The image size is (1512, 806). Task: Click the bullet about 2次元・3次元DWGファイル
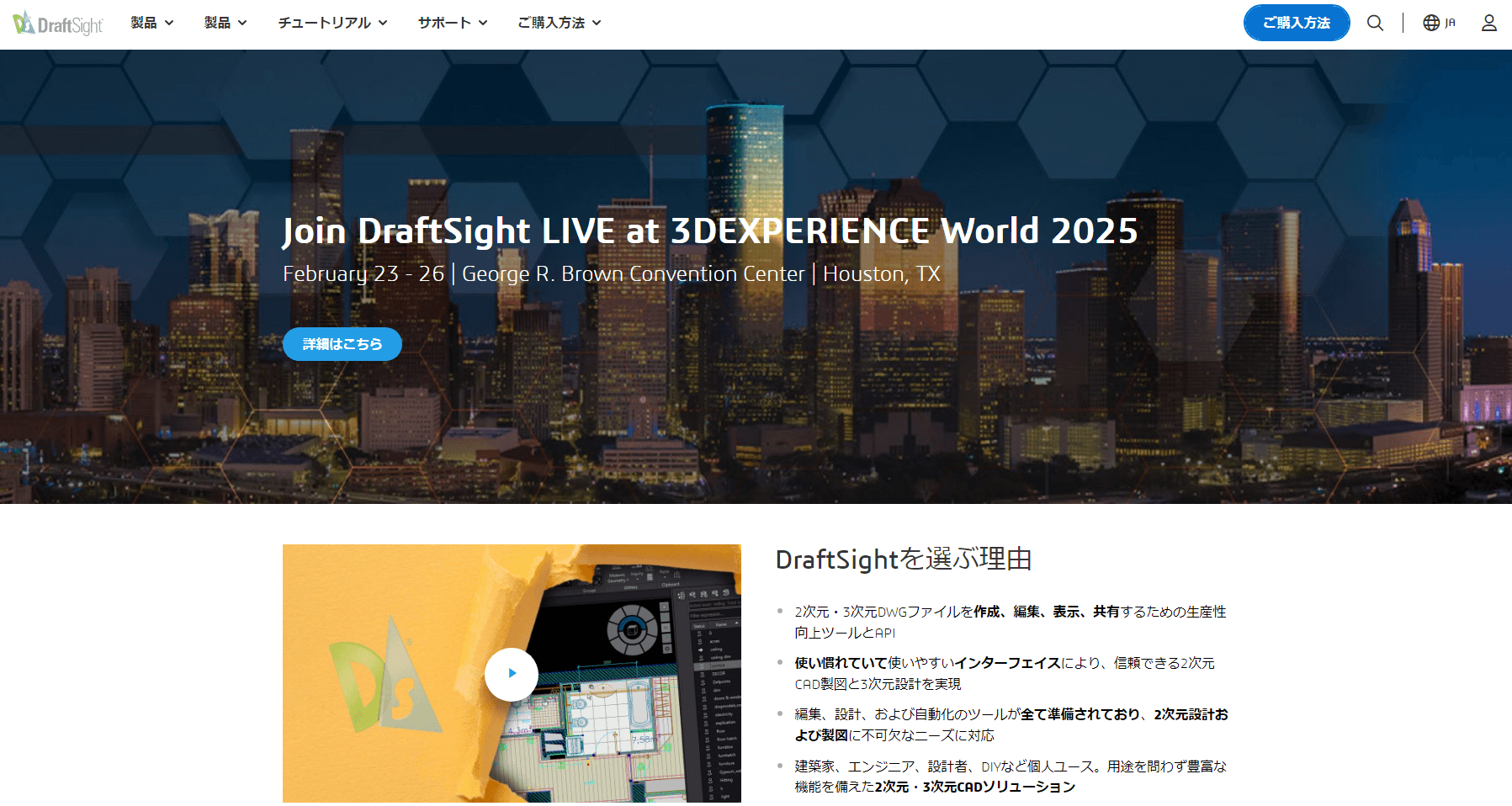click(1011, 622)
